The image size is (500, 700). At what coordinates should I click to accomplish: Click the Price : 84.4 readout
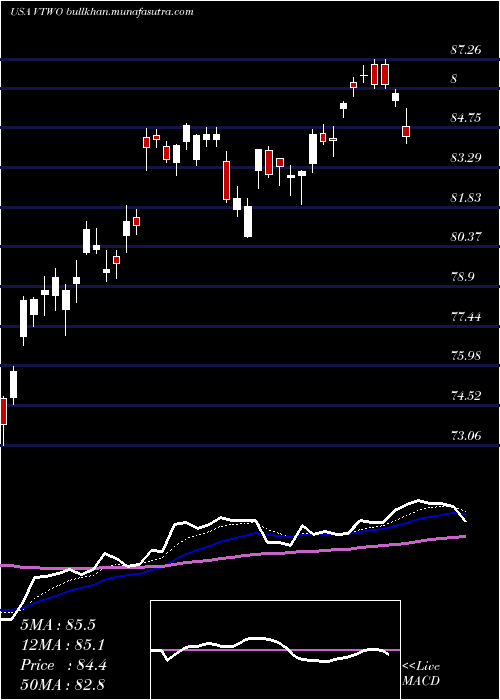[x=63, y=665]
